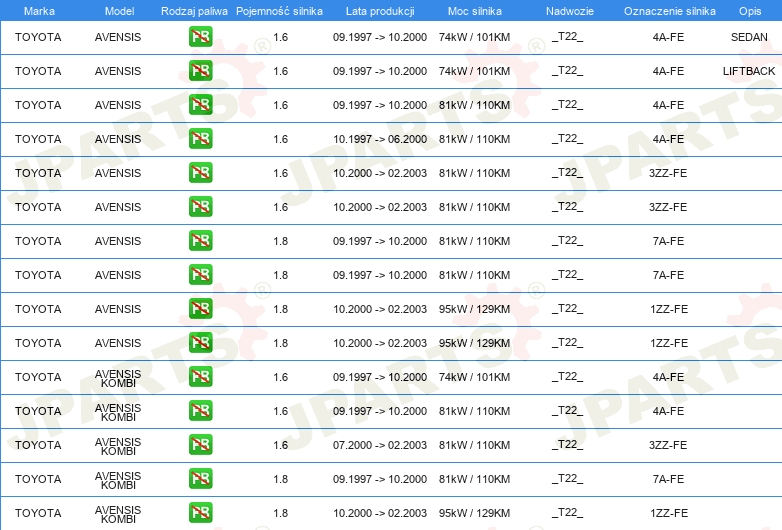Image resolution: width=782 pixels, height=530 pixels.
Task: Click 95kW / 129KM in the AVENSIS KOMBI row
Action: pyautogui.click(x=474, y=513)
